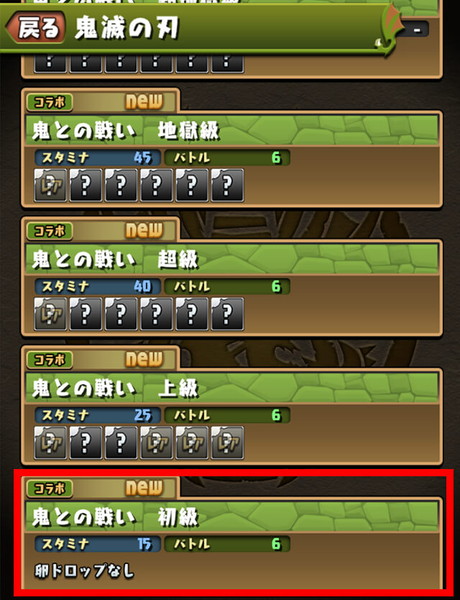Tap the first rare drop icon in 上級
This screenshot has height=600, width=460.
click(x=51, y=442)
